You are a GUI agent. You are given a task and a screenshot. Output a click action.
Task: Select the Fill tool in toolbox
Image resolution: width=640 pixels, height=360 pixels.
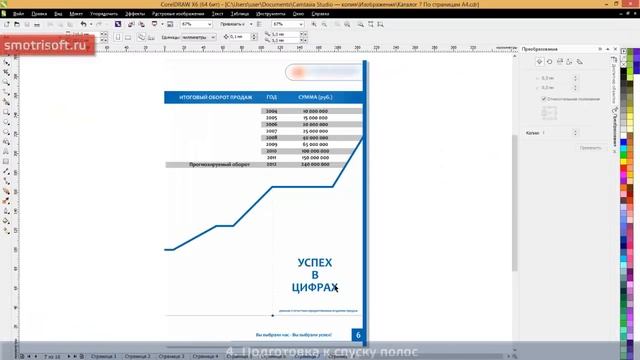(x=6, y=221)
